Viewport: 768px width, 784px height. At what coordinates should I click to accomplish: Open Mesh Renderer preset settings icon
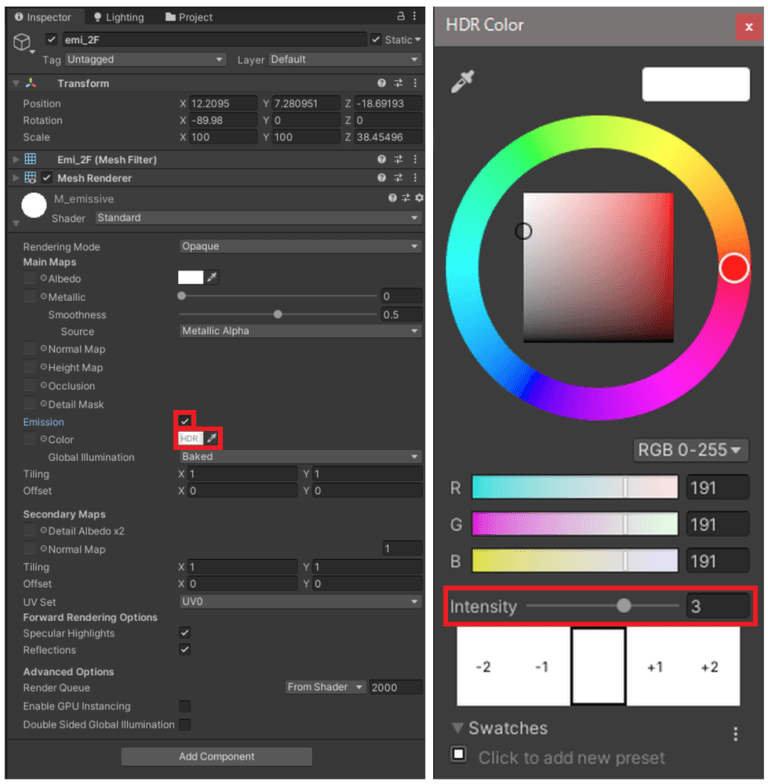(398, 178)
